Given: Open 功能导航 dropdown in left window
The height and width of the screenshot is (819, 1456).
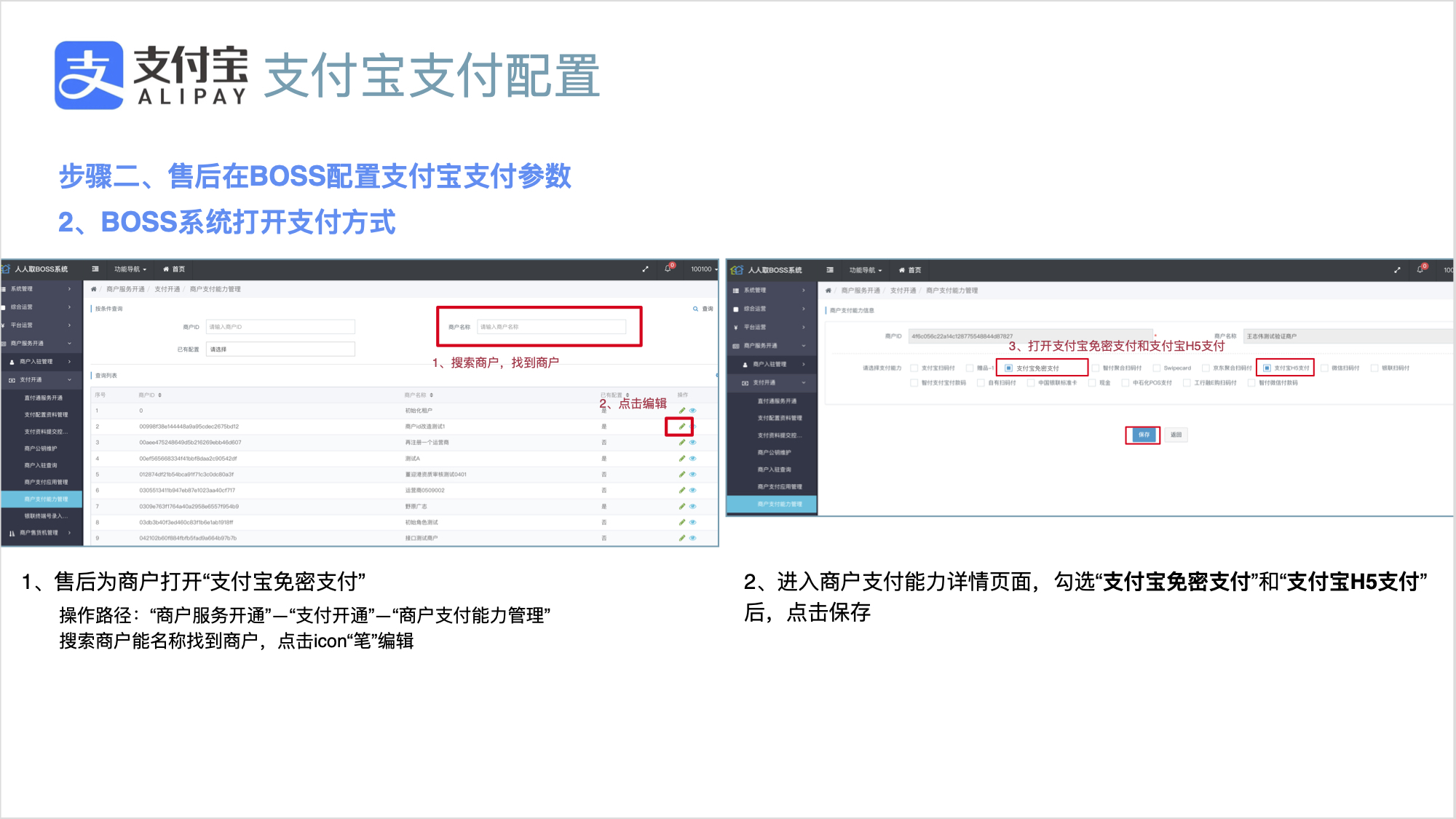Looking at the screenshot, I should pos(130,269).
